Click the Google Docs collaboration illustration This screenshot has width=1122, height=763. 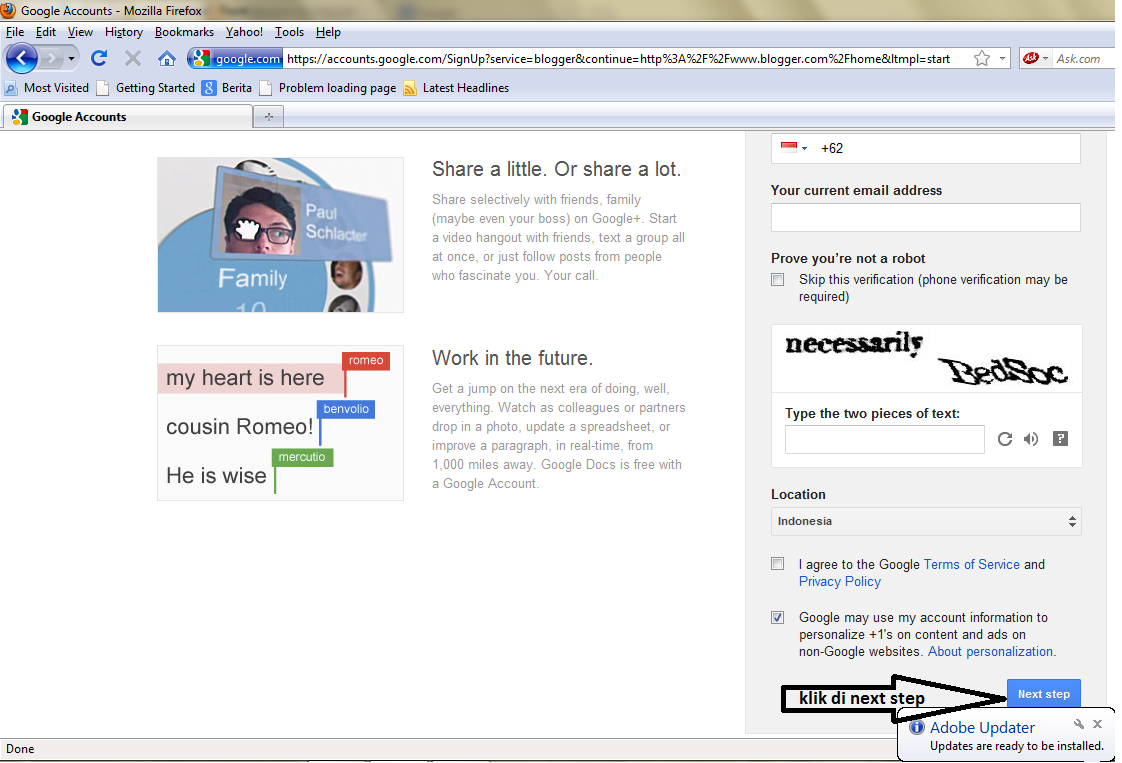[280, 423]
